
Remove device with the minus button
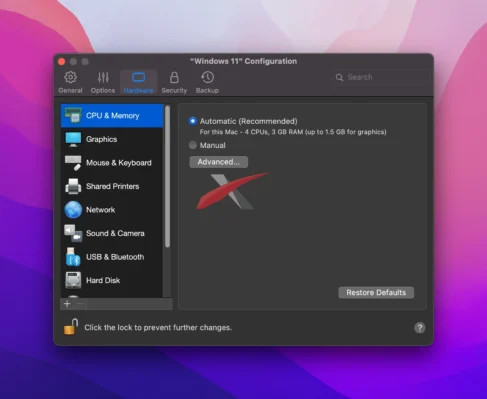(x=80, y=304)
